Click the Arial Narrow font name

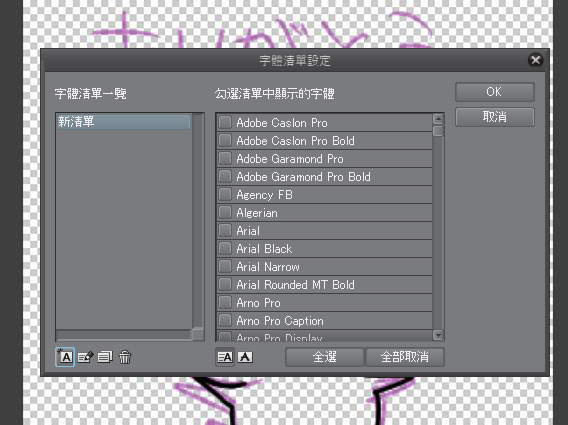pos(268,267)
